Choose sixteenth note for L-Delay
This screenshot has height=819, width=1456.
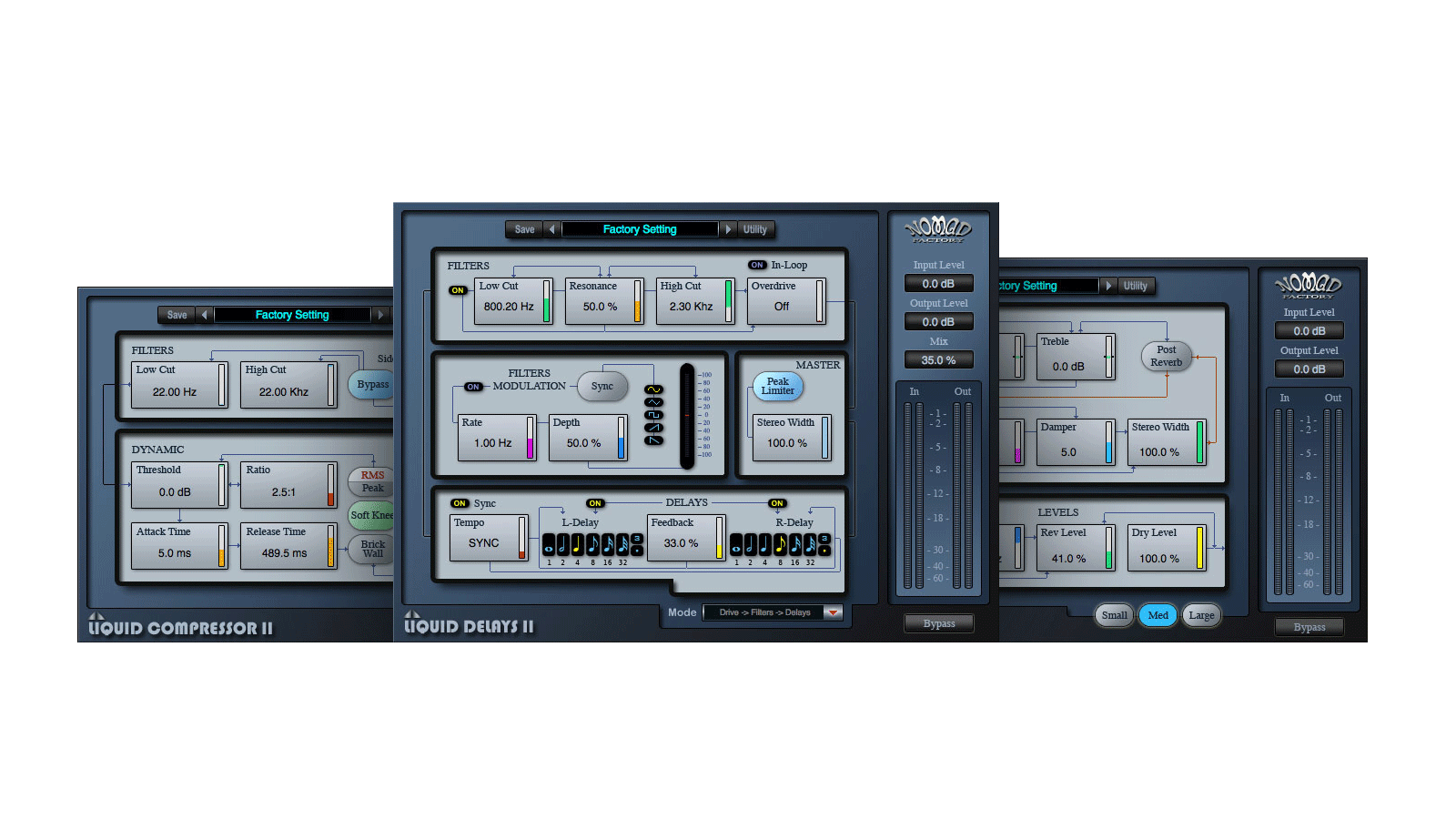(x=608, y=544)
